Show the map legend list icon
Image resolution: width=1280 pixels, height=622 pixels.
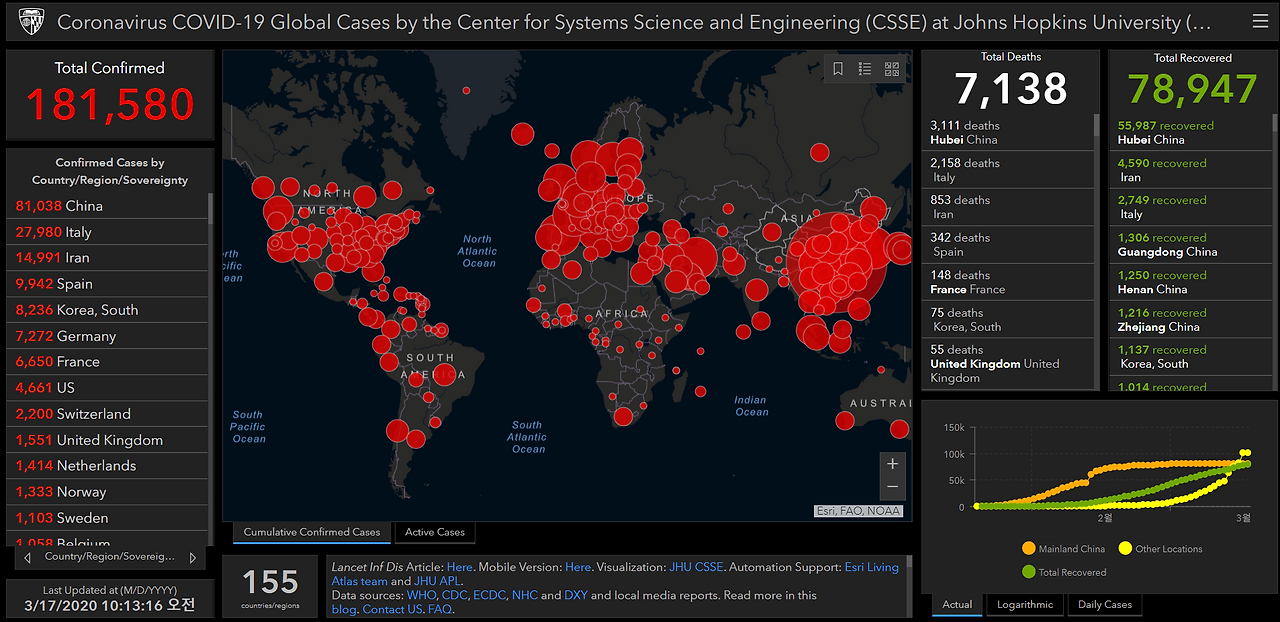click(865, 69)
